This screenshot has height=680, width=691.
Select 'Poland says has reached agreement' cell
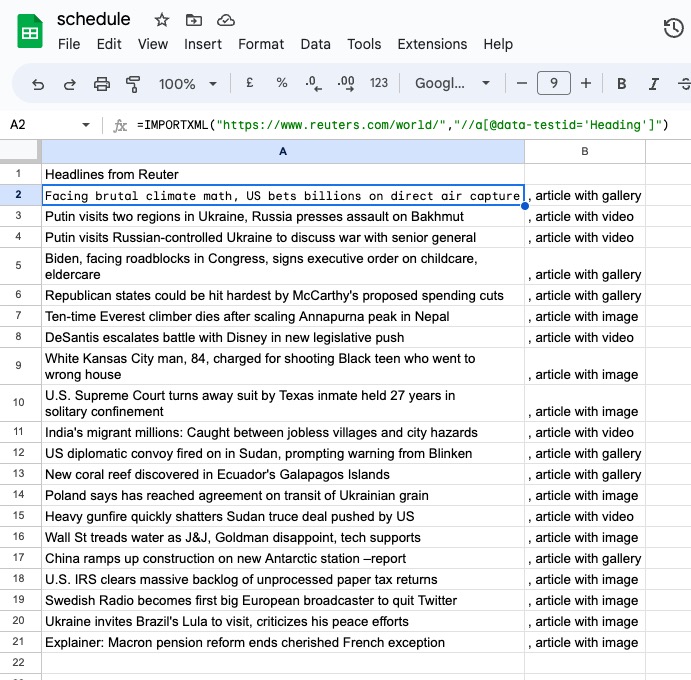tap(283, 495)
